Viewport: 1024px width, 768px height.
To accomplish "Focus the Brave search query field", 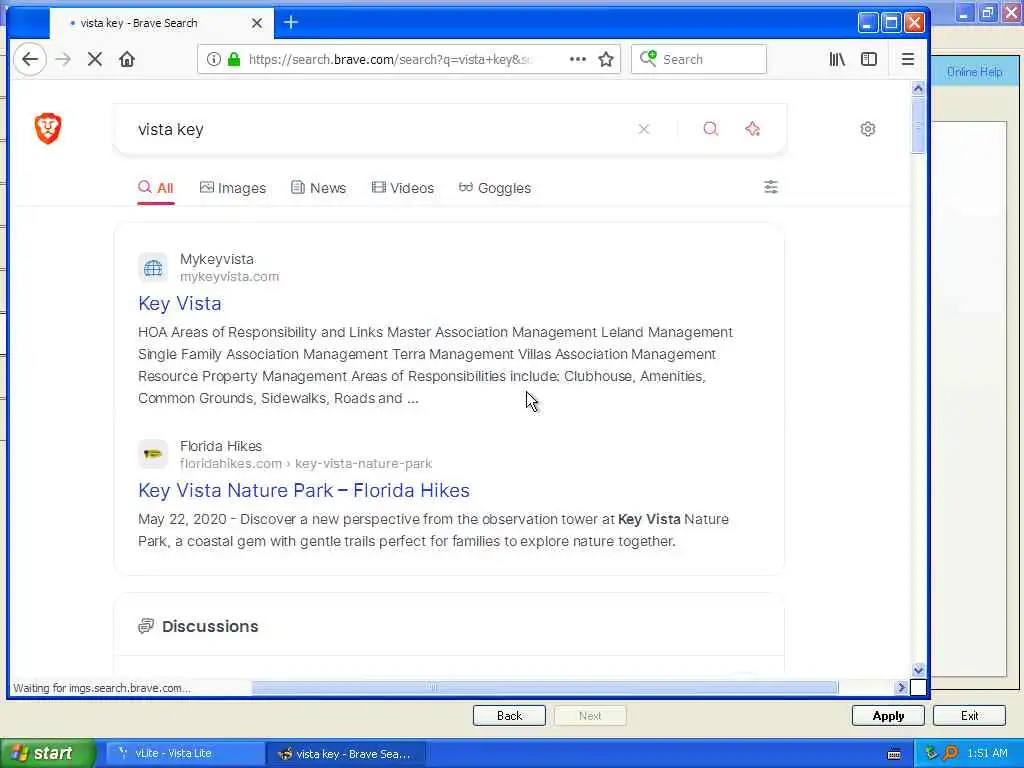I will [x=379, y=129].
